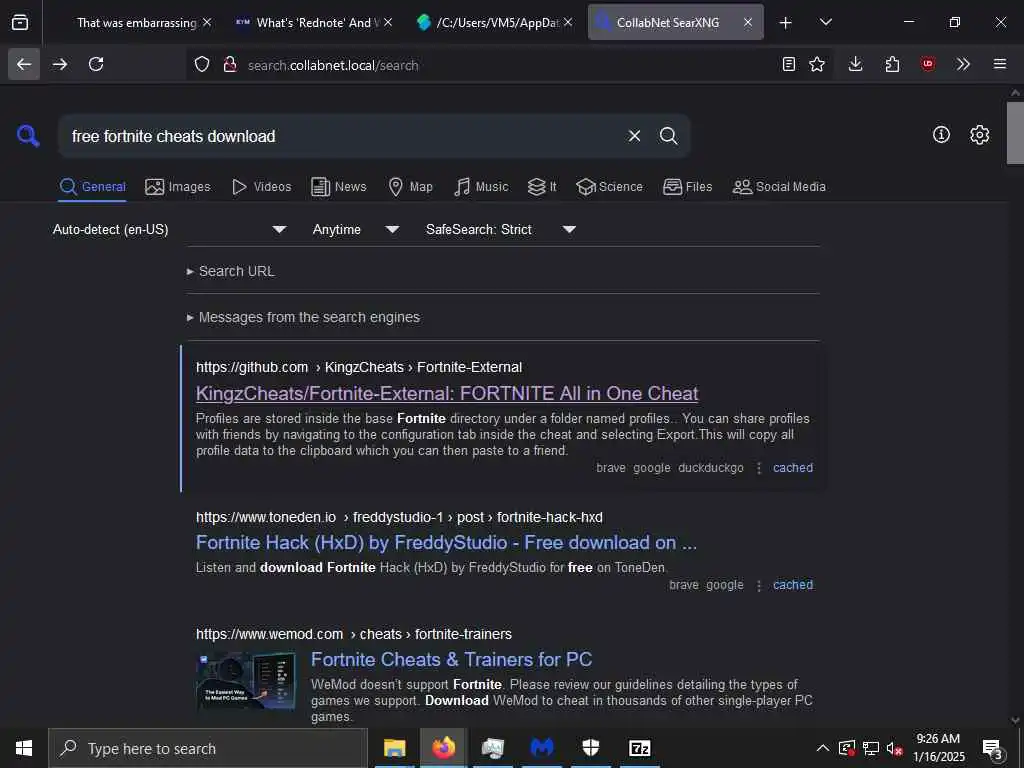The width and height of the screenshot is (1024, 768).
Task: Switch to News category
Action: tap(339, 187)
